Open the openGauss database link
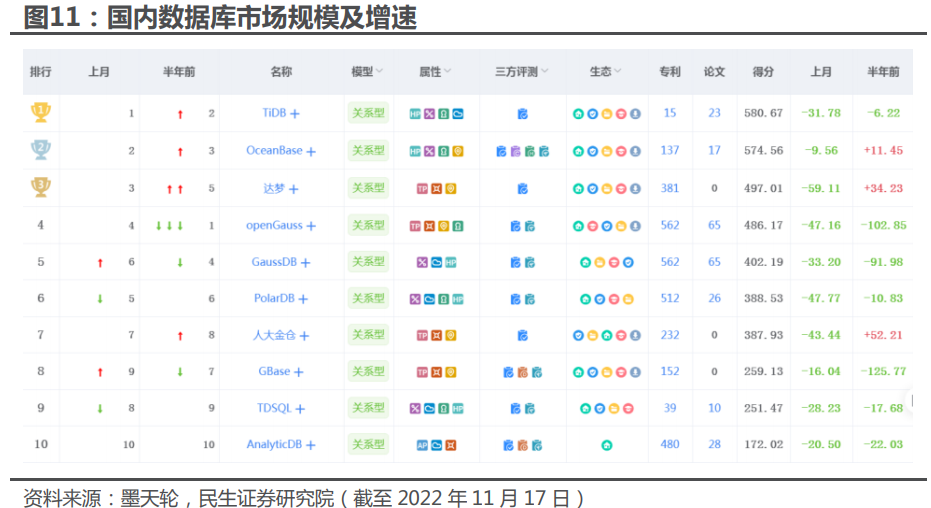Image resolution: width=931 pixels, height=508 pixels. pyautogui.click(x=274, y=225)
